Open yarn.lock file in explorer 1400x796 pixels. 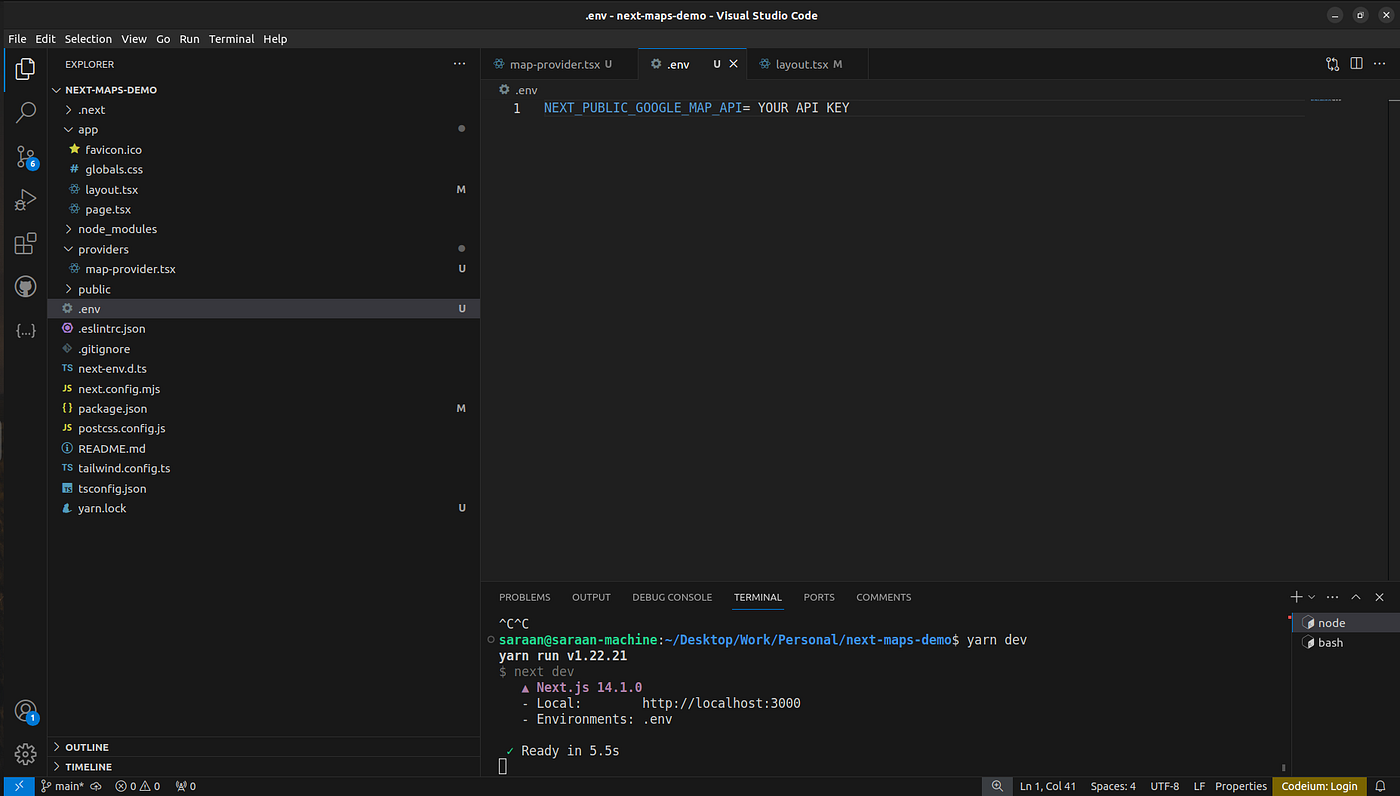(264, 508)
